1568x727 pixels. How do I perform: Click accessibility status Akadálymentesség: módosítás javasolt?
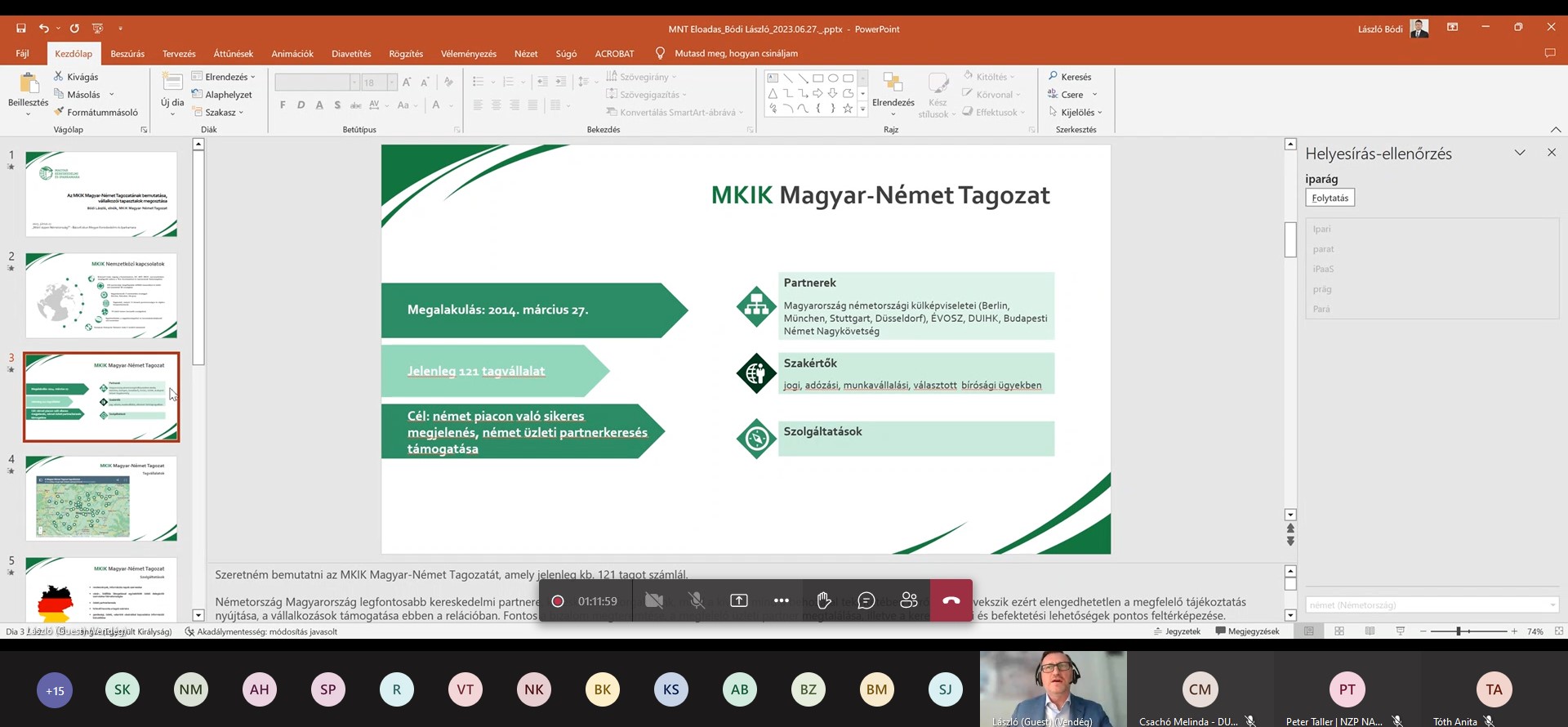tap(261, 631)
